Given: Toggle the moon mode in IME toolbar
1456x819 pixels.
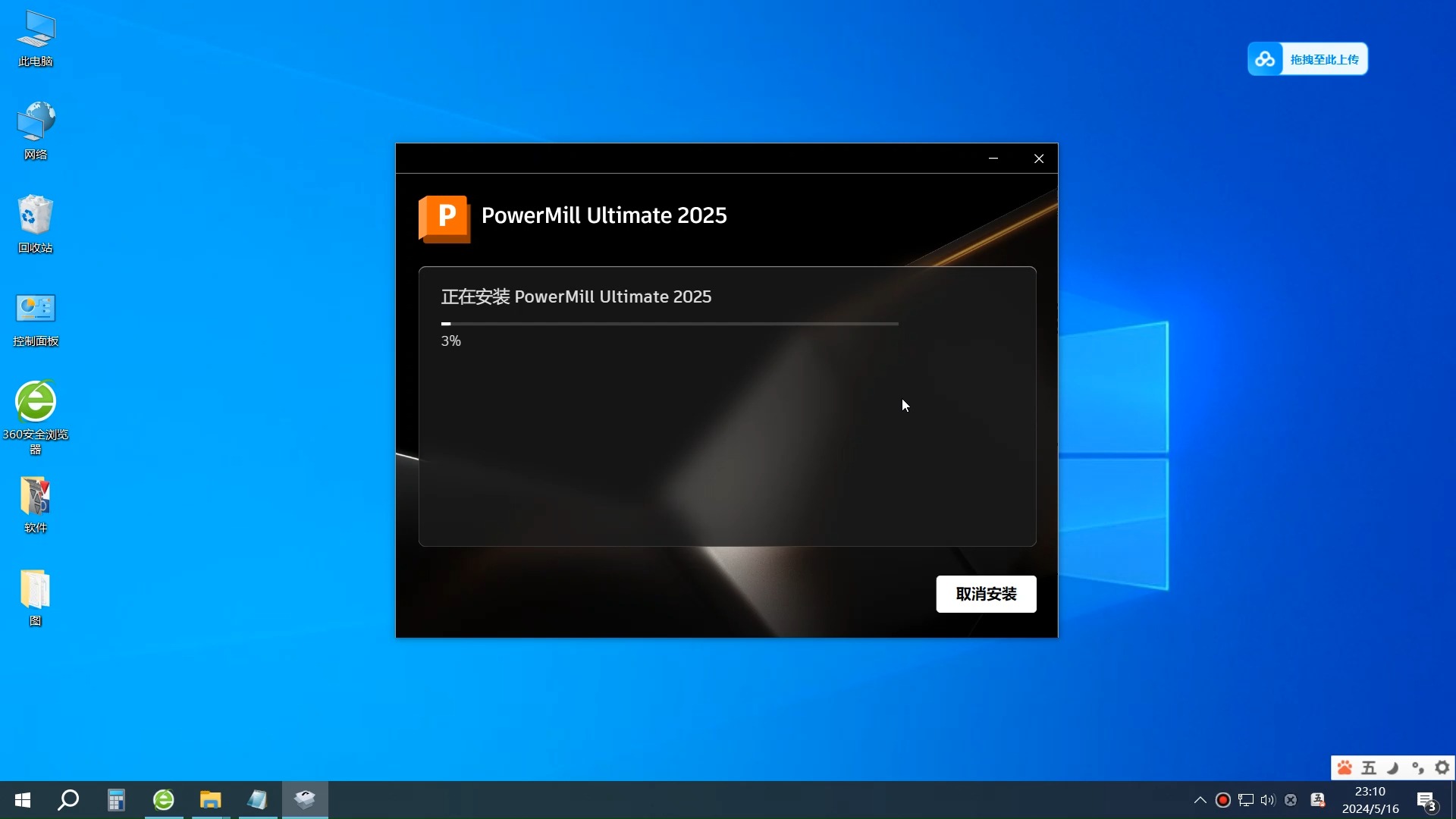Looking at the screenshot, I should coord(1393,768).
